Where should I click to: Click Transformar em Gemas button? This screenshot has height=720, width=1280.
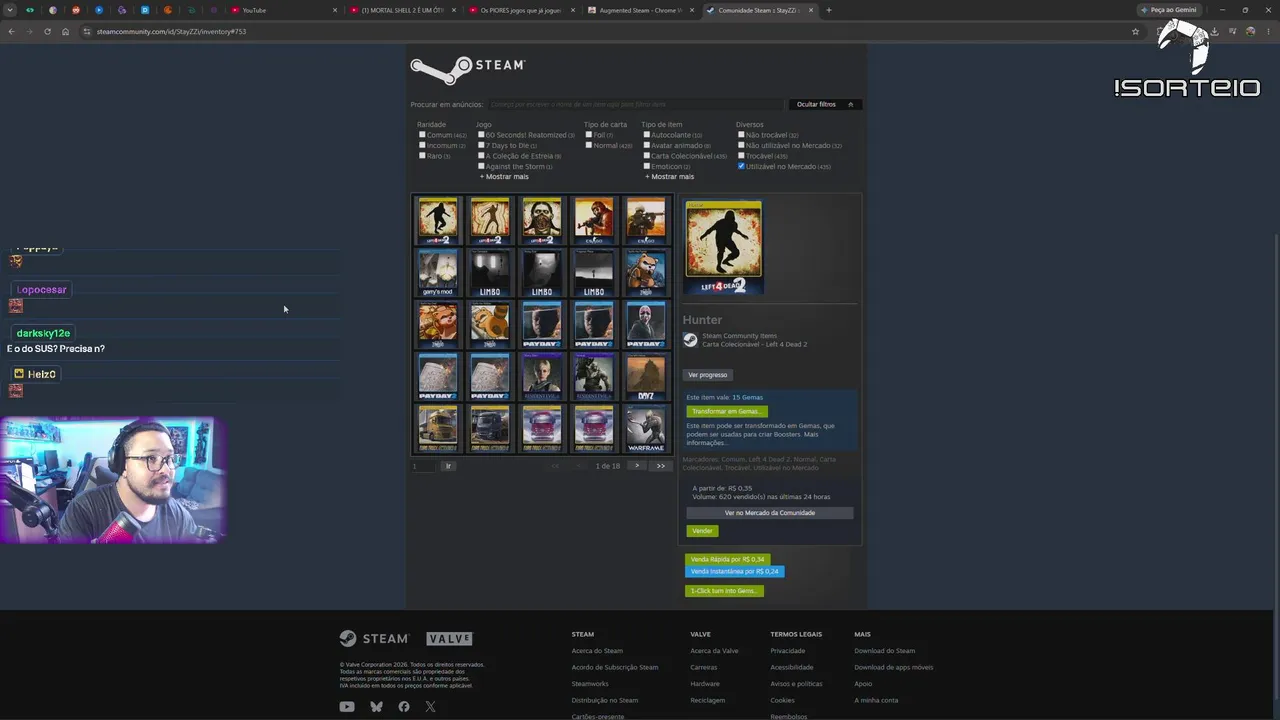(727, 411)
